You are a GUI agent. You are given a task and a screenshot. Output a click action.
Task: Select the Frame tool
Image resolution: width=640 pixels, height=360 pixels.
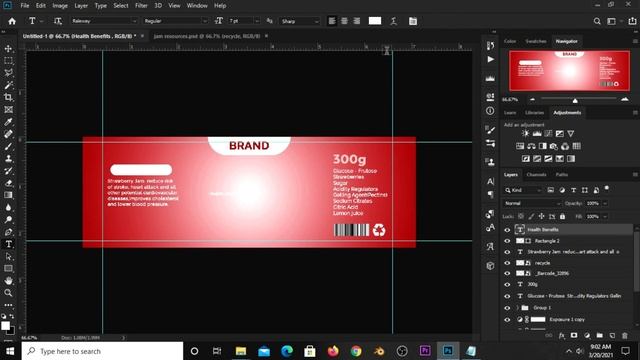[8, 110]
